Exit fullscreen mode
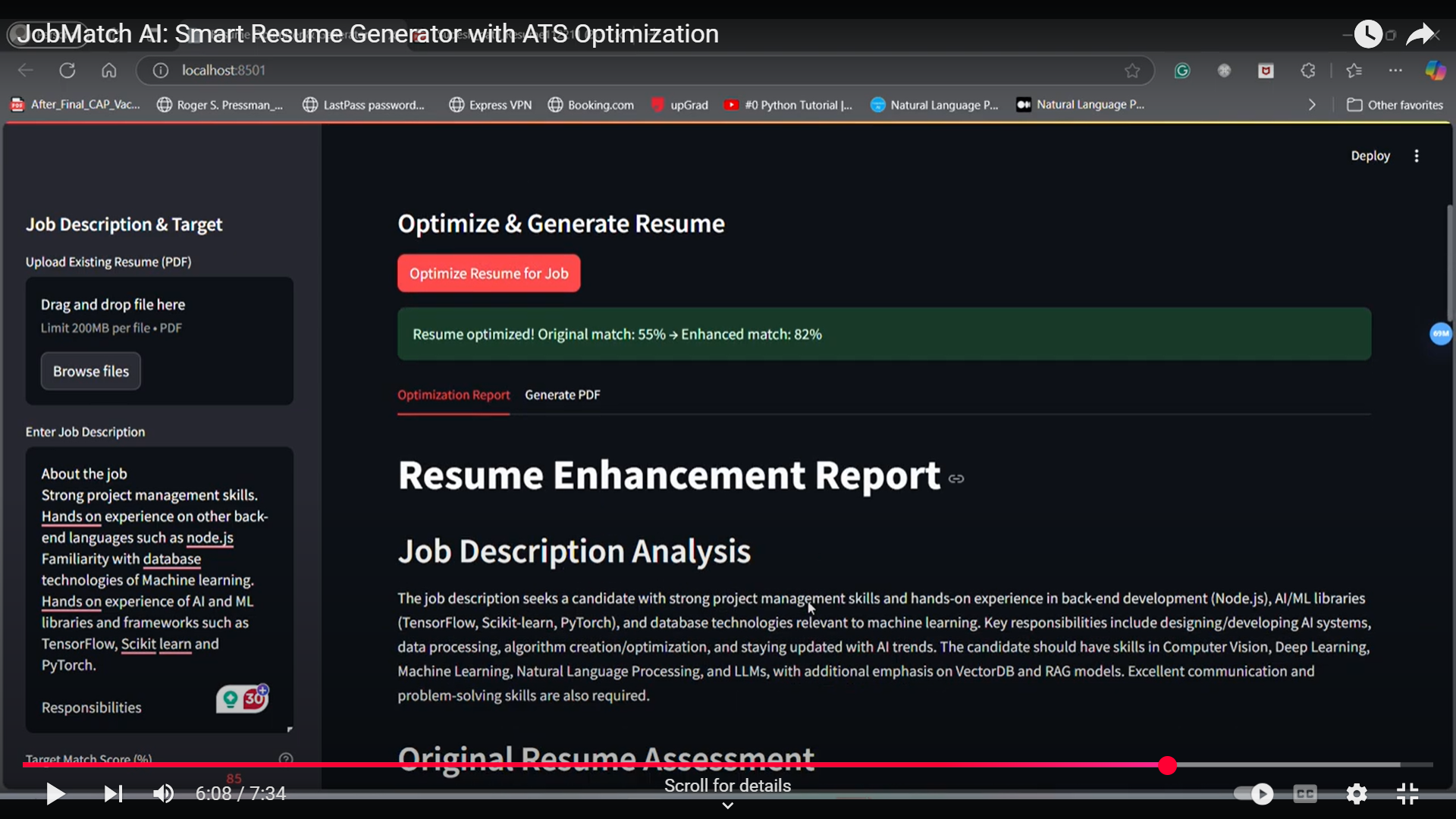1456x819 pixels. tap(1407, 794)
